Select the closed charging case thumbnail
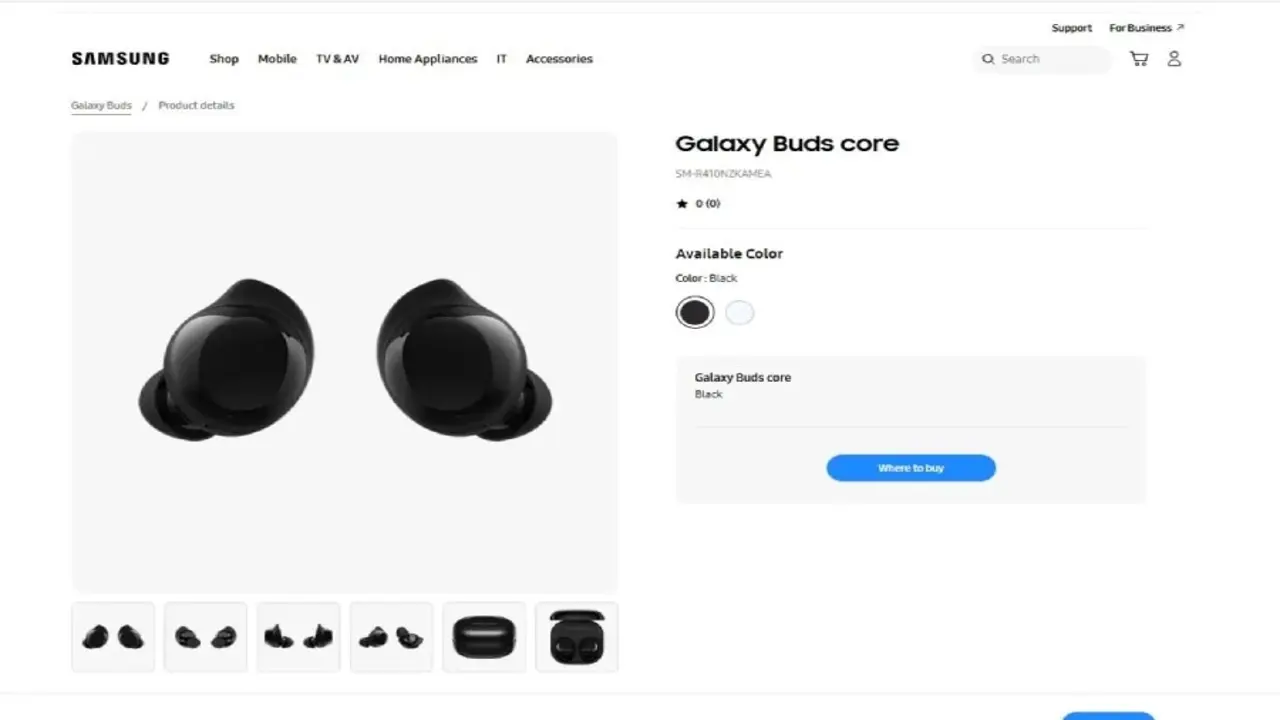Image resolution: width=1280 pixels, height=720 pixels. (x=484, y=637)
